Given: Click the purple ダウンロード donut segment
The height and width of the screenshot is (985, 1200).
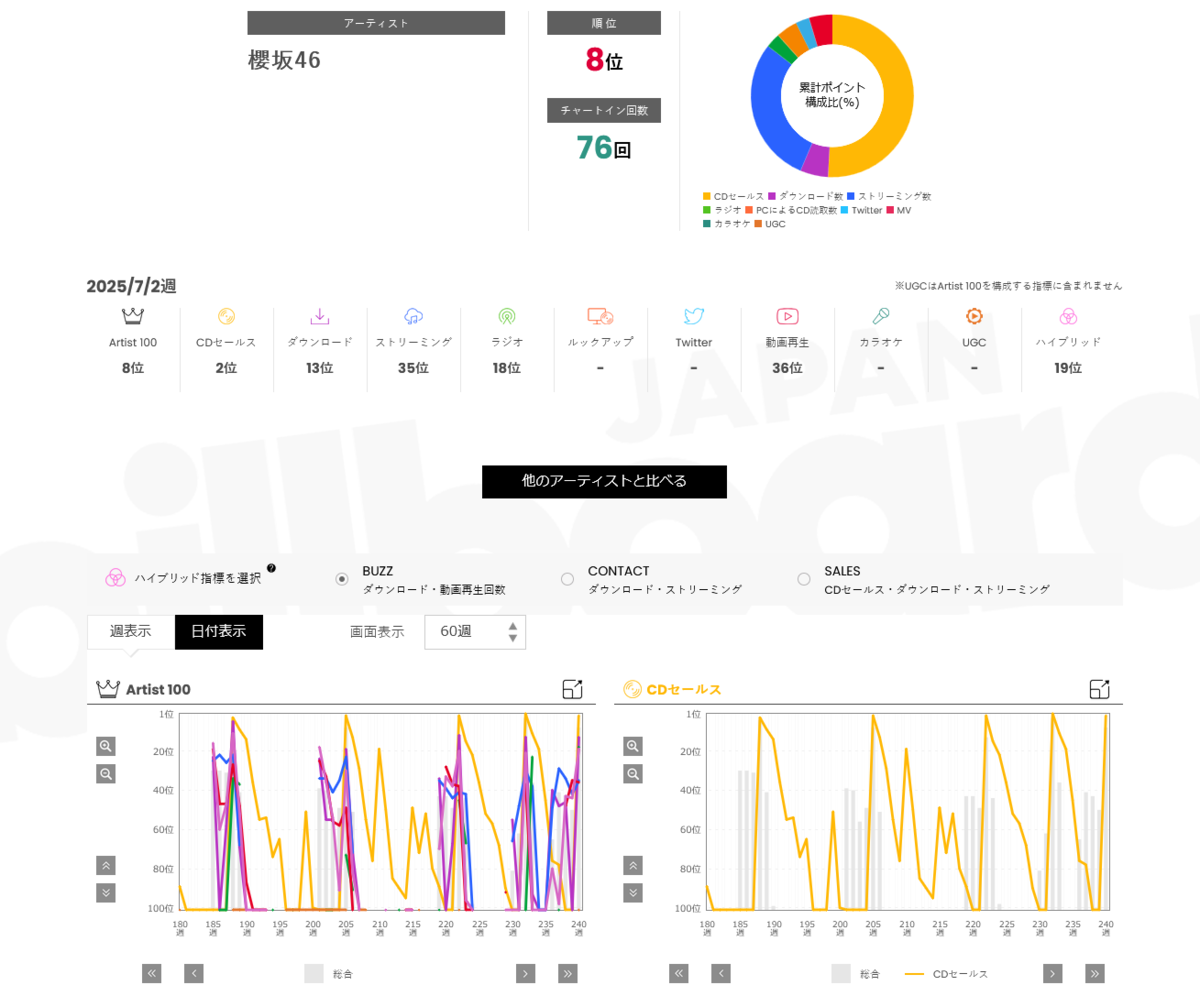Looking at the screenshot, I should [816, 161].
